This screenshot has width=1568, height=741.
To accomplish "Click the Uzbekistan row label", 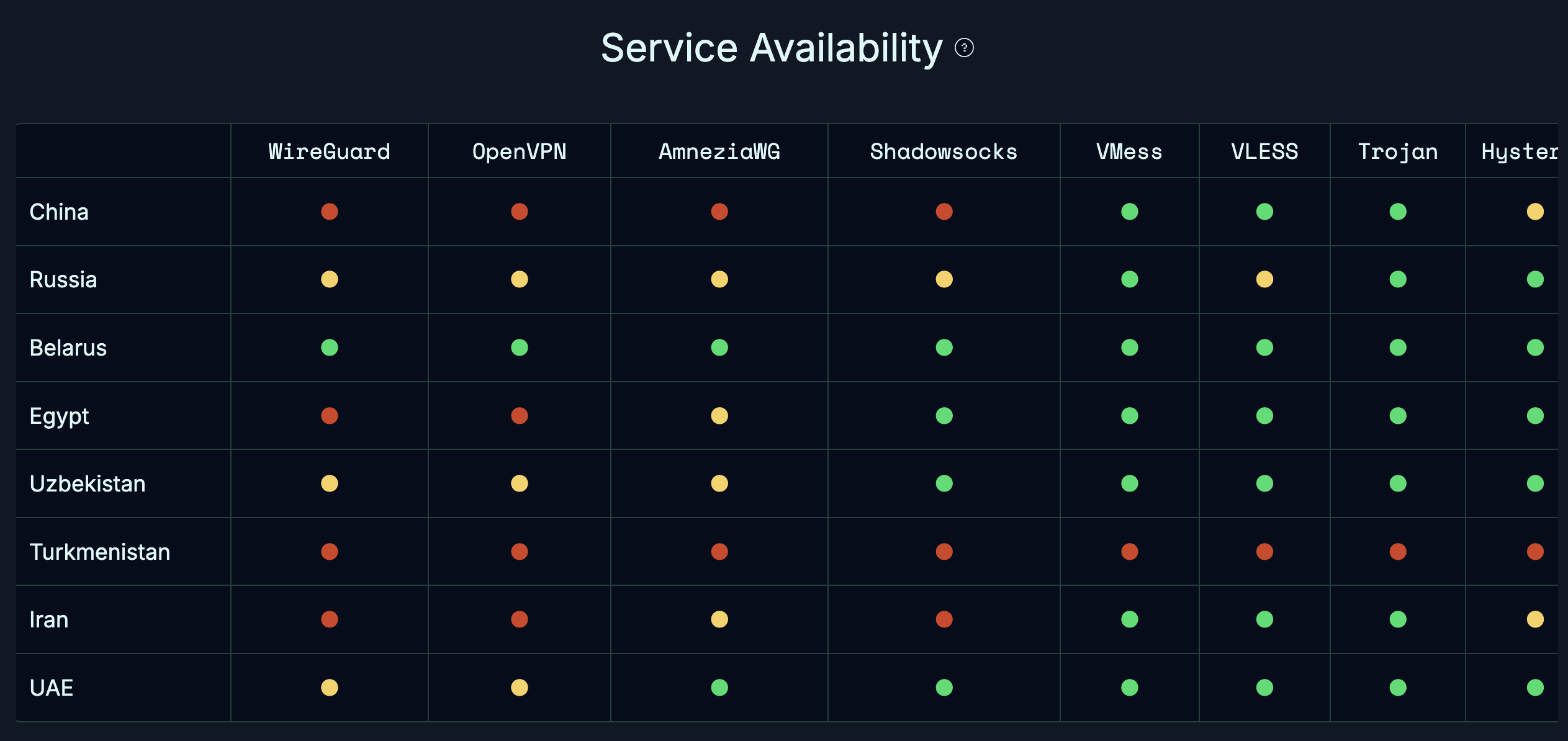I will [x=88, y=483].
